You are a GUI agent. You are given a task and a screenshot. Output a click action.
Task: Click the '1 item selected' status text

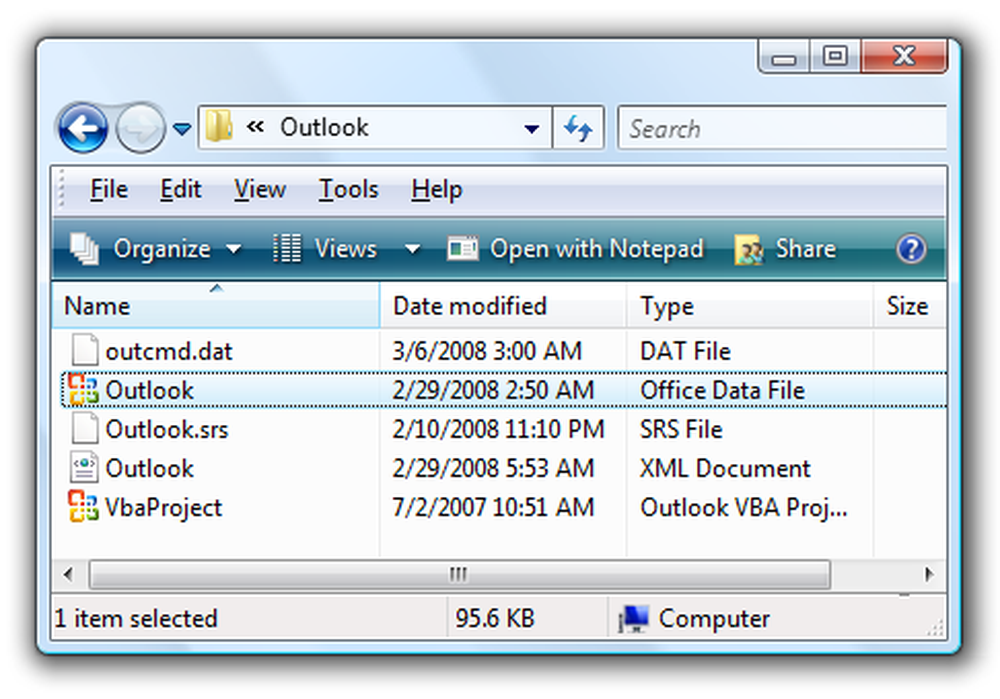coord(136,619)
